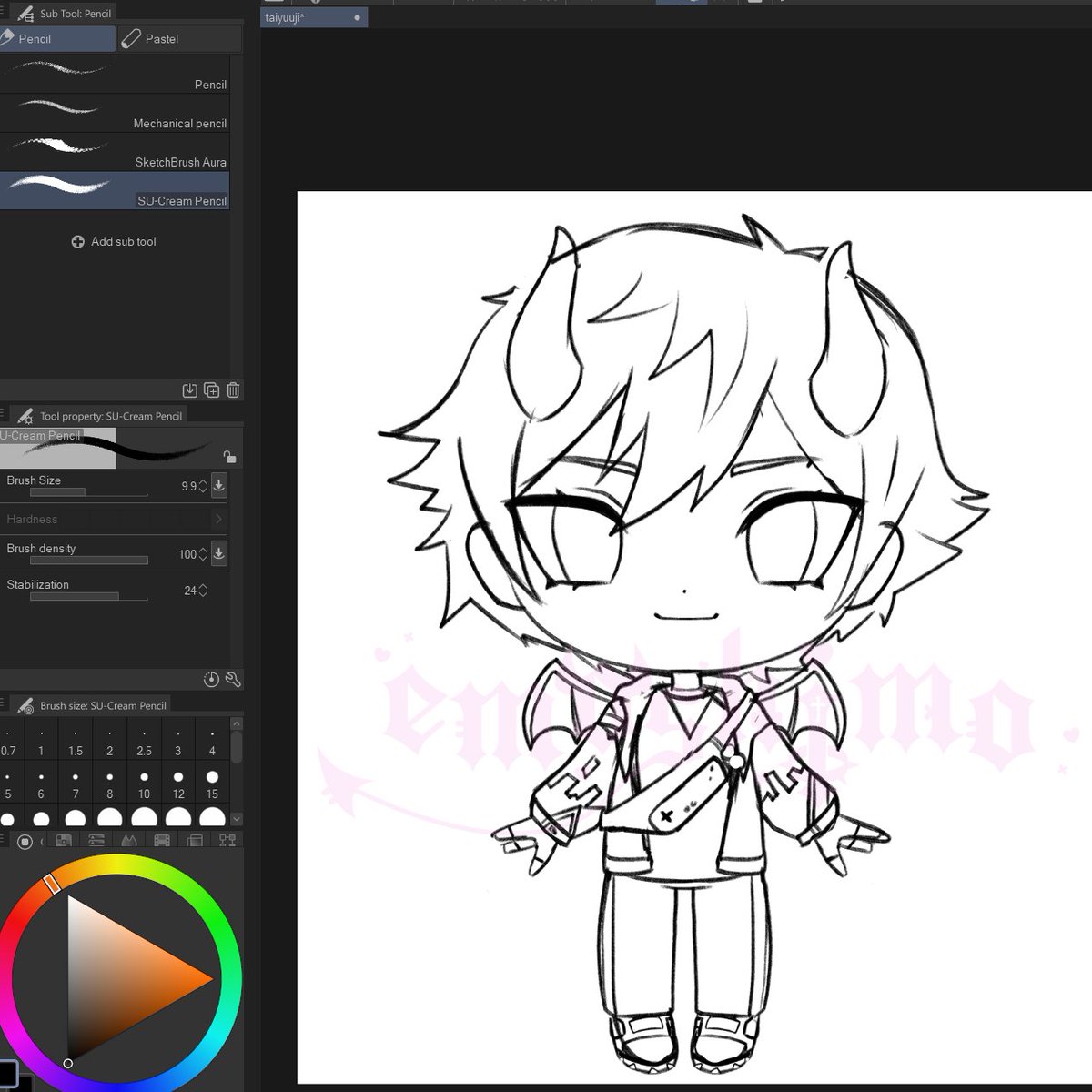This screenshot has height=1092, width=1092.
Task: Open the Approximate Color filmstrip tab
Action: (162, 841)
